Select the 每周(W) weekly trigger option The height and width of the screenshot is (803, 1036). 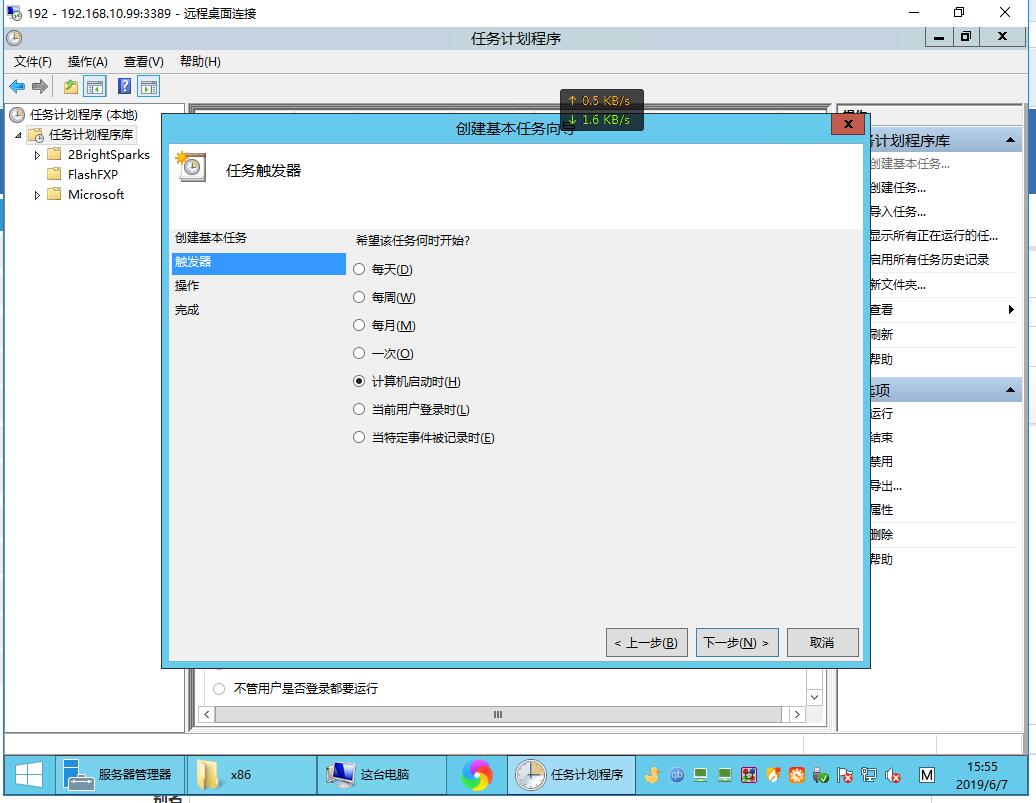[x=359, y=297]
